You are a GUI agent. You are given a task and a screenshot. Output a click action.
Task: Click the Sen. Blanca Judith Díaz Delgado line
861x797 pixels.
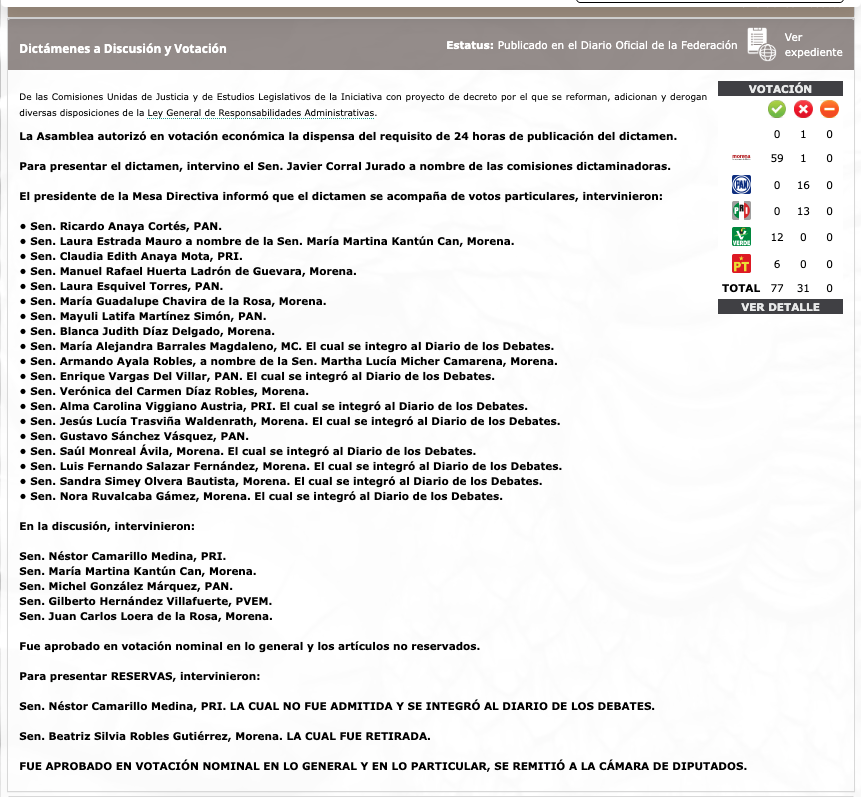[147, 331]
